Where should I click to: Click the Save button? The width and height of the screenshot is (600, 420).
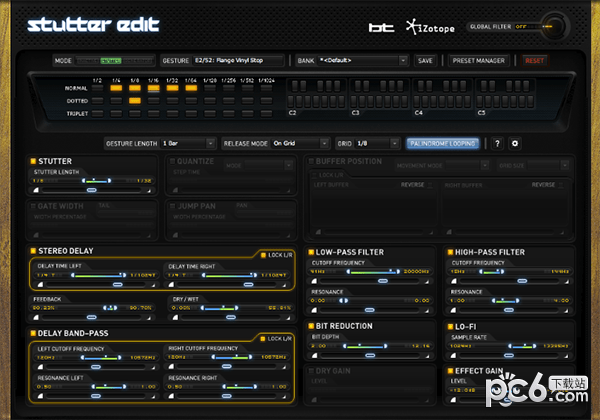click(x=425, y=60)
